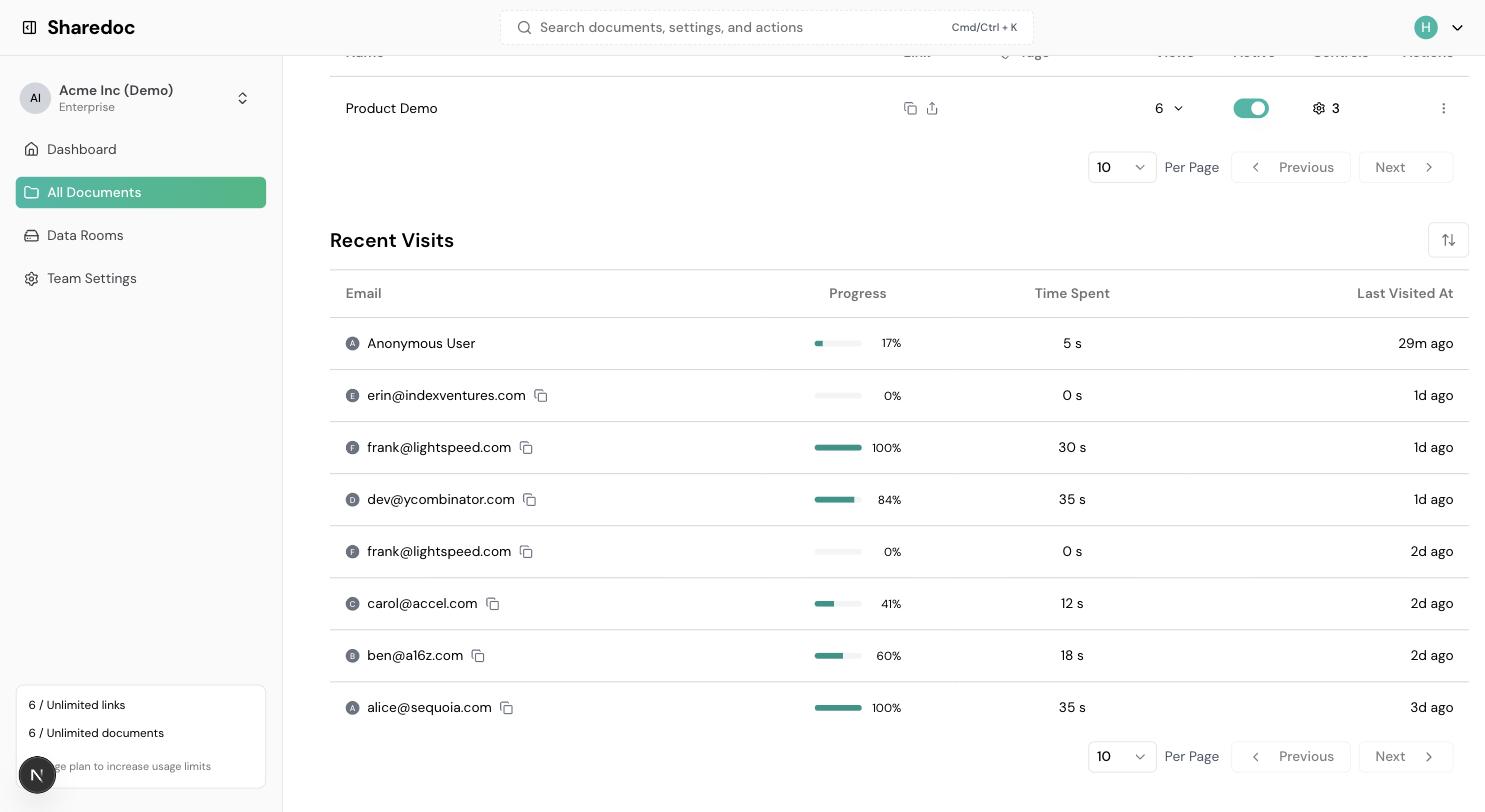The height and width of the screenshot is (812, 1485).
Task: Select the Product Demo link name
Action: (391, 108)
